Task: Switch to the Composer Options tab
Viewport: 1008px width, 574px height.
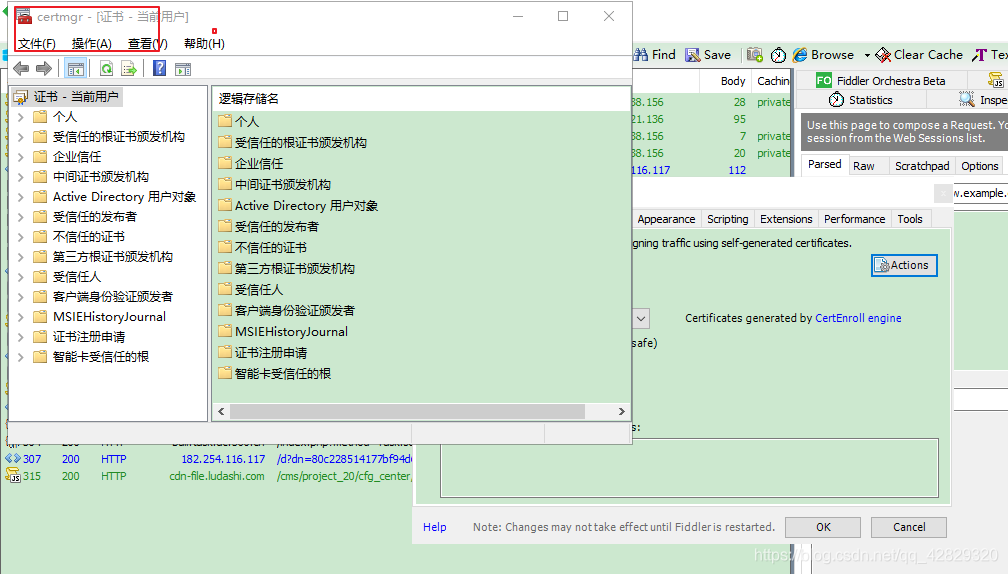Action: [980, 166]
